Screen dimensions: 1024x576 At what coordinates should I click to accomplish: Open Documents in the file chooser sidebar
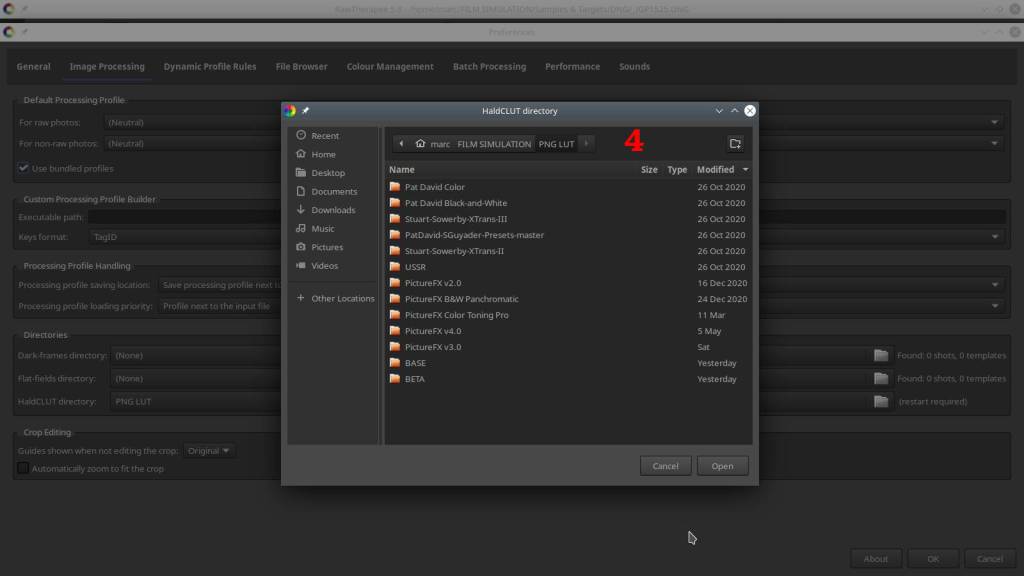point(333,191)
